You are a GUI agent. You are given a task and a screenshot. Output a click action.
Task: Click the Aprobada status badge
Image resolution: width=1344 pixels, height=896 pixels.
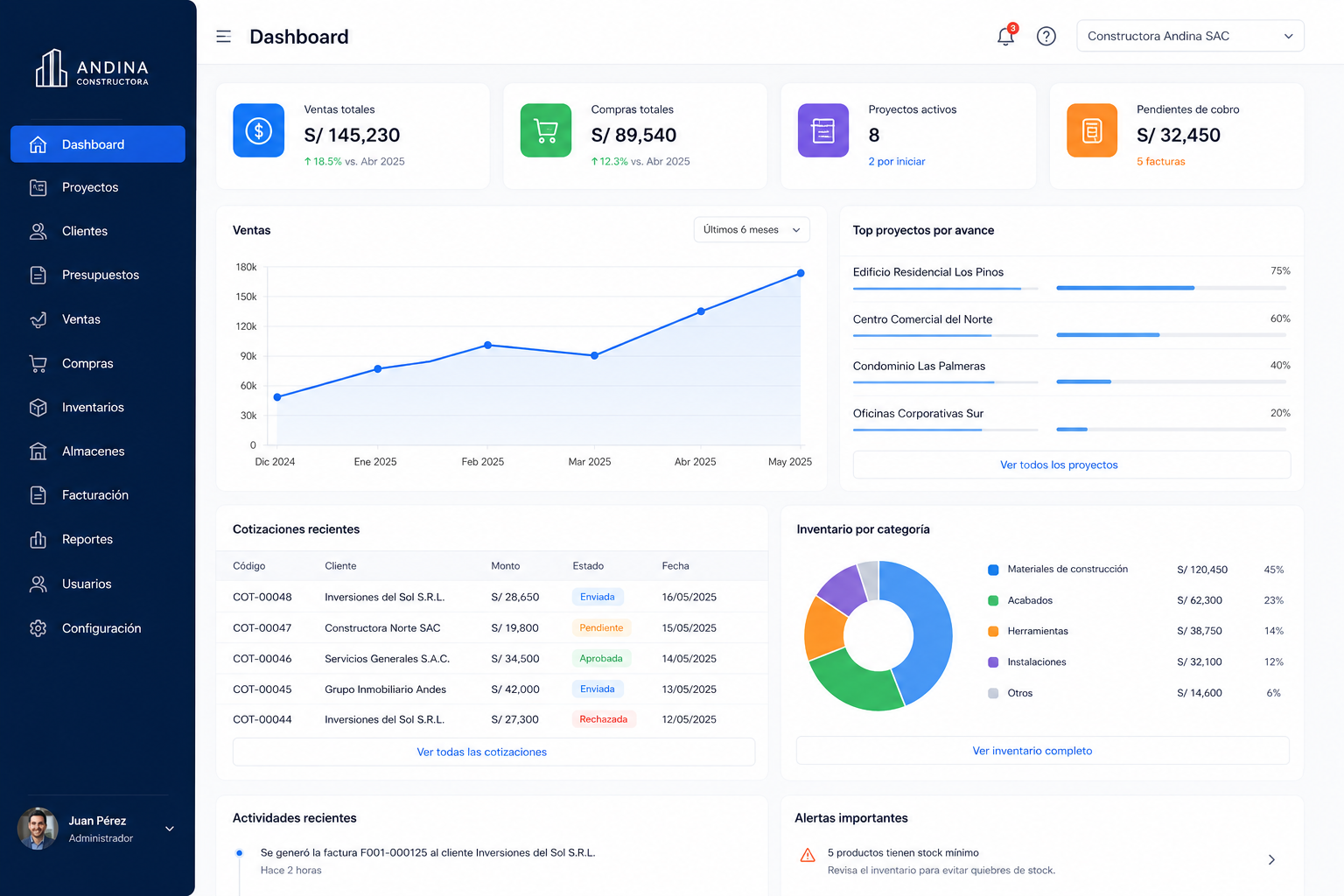click(x=601, y=658)
